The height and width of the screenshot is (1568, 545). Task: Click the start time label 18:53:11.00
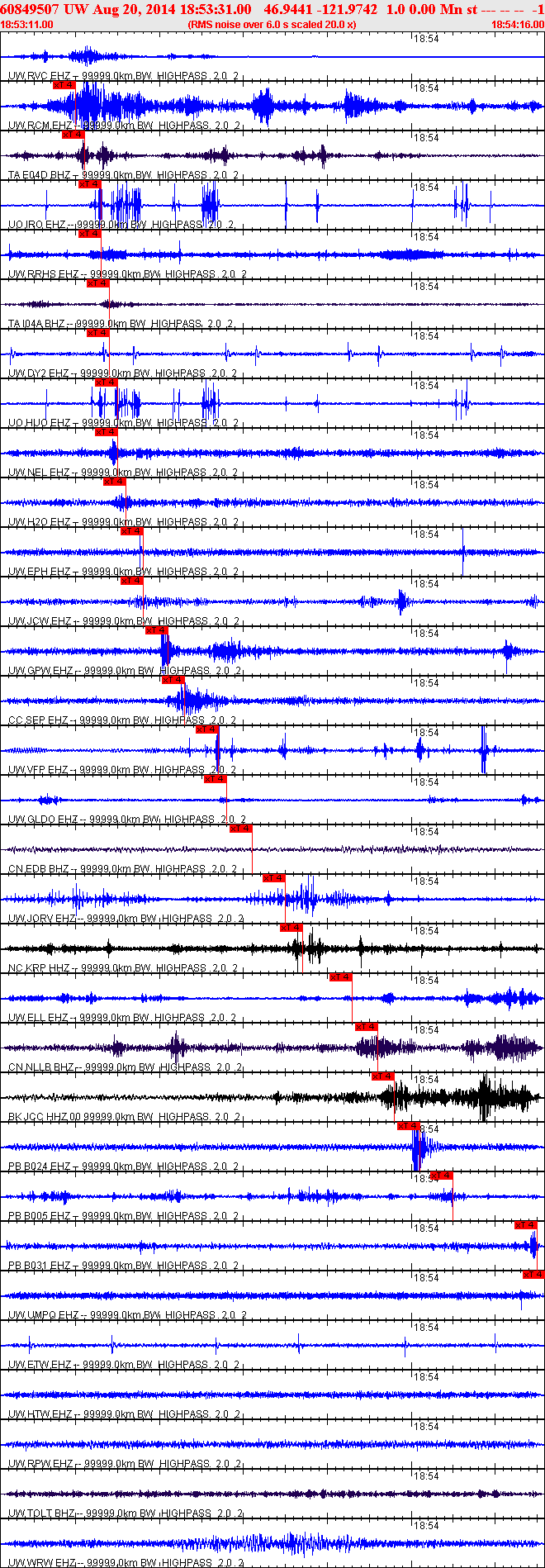coord(27,25)
